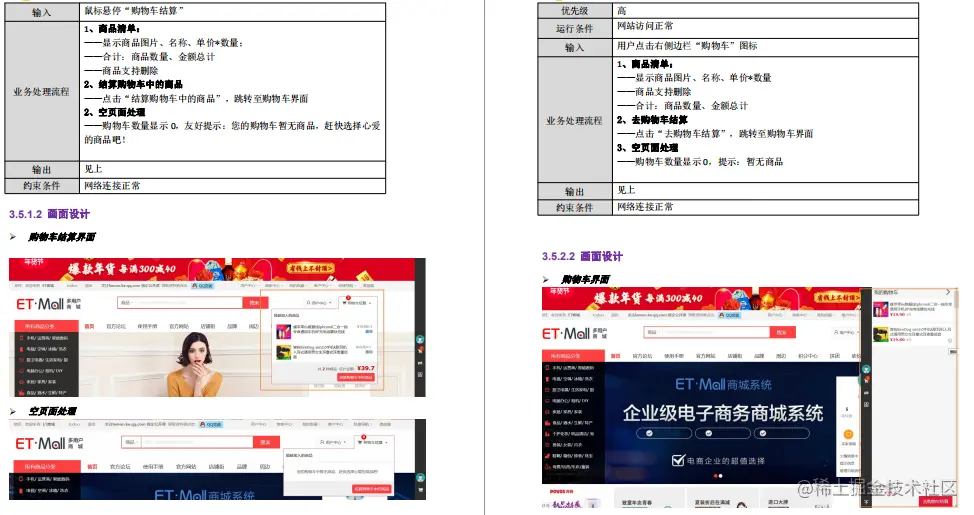Open first product thumbnail in 我的购物车 side panel
This screenshot has width=974, height=515.
(880, 309)
